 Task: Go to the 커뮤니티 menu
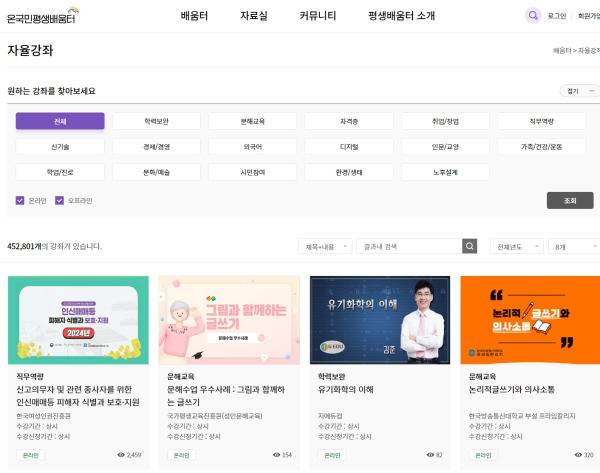[317, 16]
